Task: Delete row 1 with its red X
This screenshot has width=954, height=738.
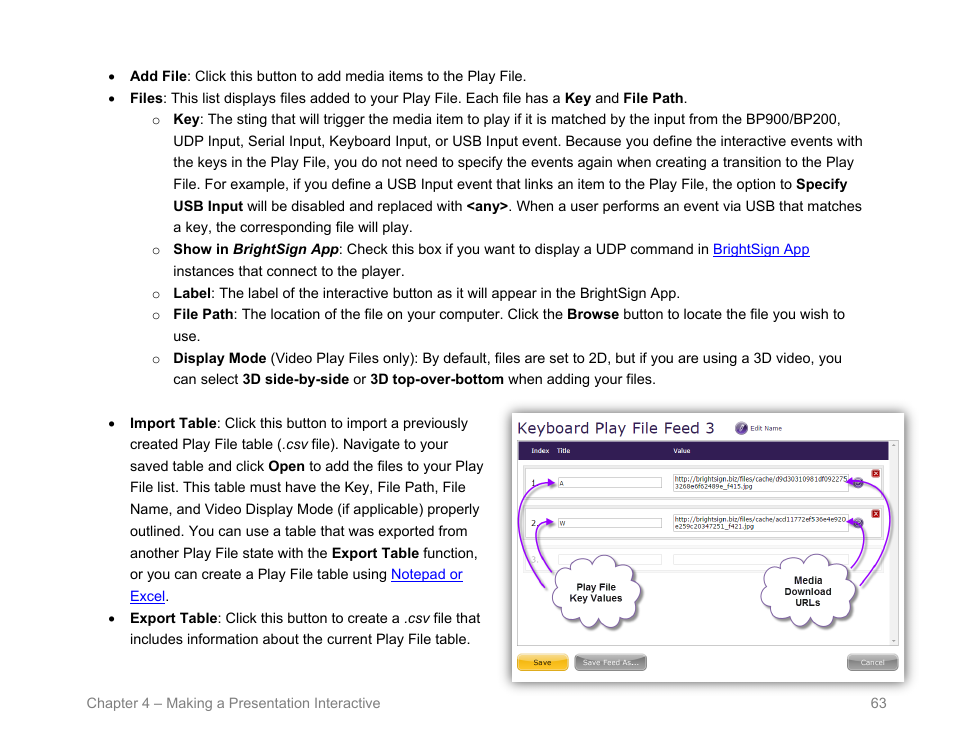Action: coord(876,473)
